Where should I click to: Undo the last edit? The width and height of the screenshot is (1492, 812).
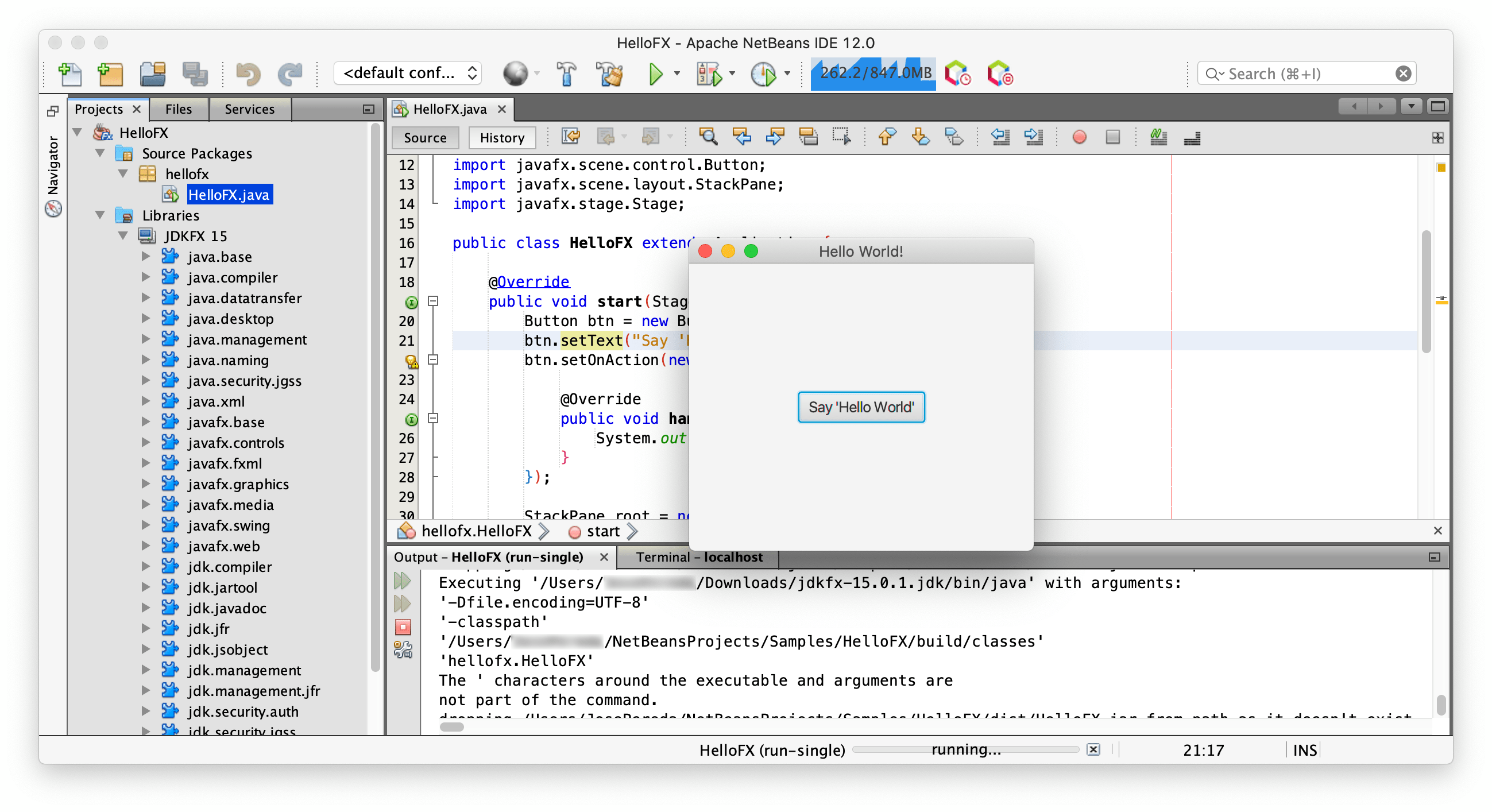click(248, 74)
